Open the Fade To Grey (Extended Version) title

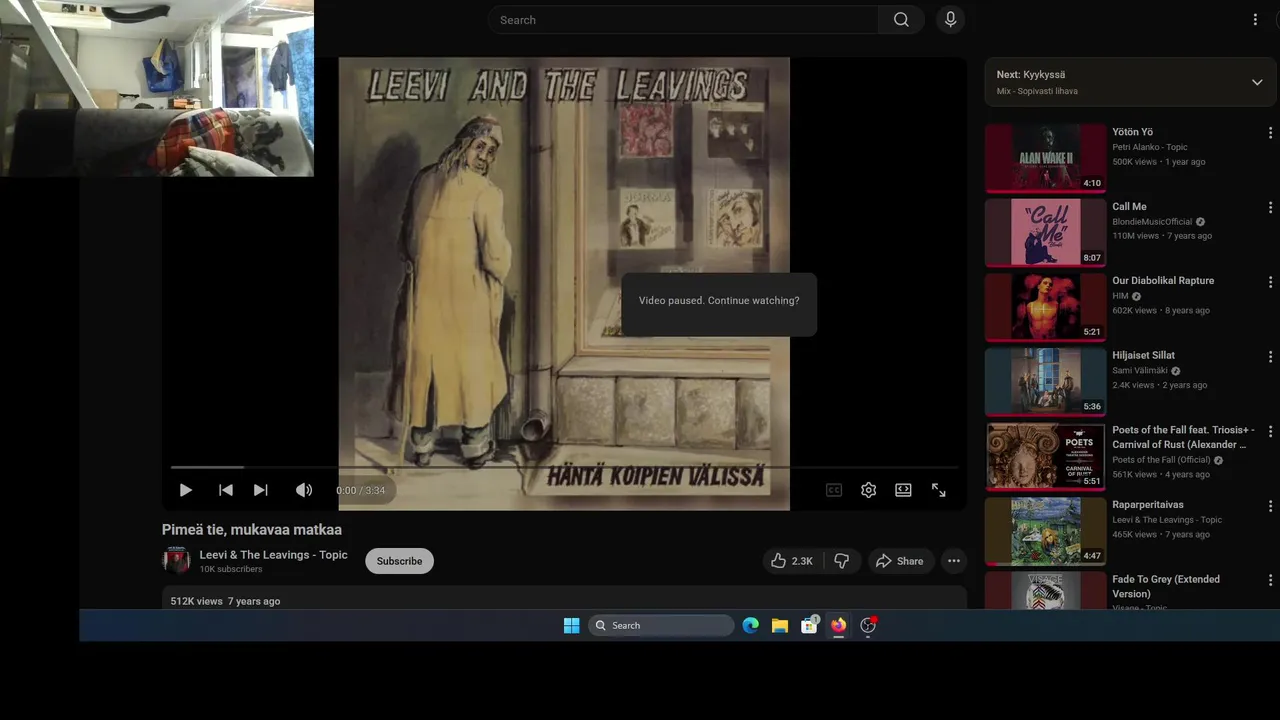(x=1166, y=587)
